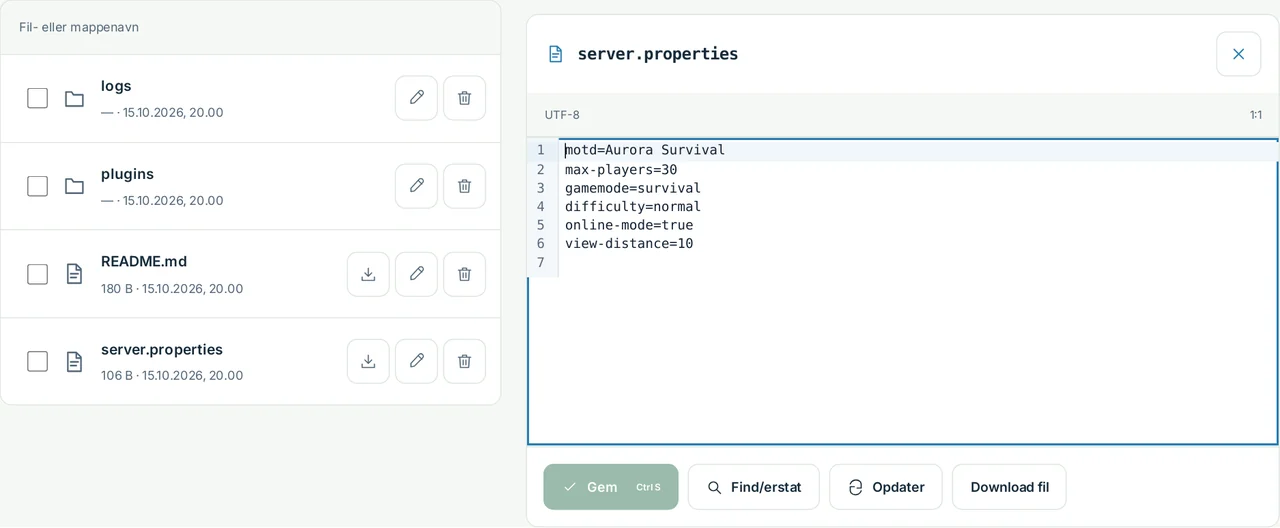Edit the plugins folder with pencil icon
This screenshot has width=1280, height=528.
pos(416,186)
